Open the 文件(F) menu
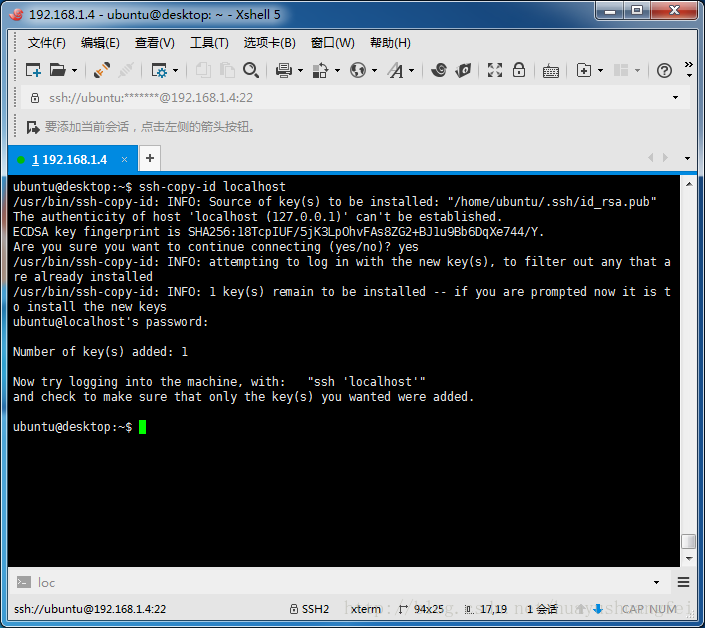 [x=46, y=43]
